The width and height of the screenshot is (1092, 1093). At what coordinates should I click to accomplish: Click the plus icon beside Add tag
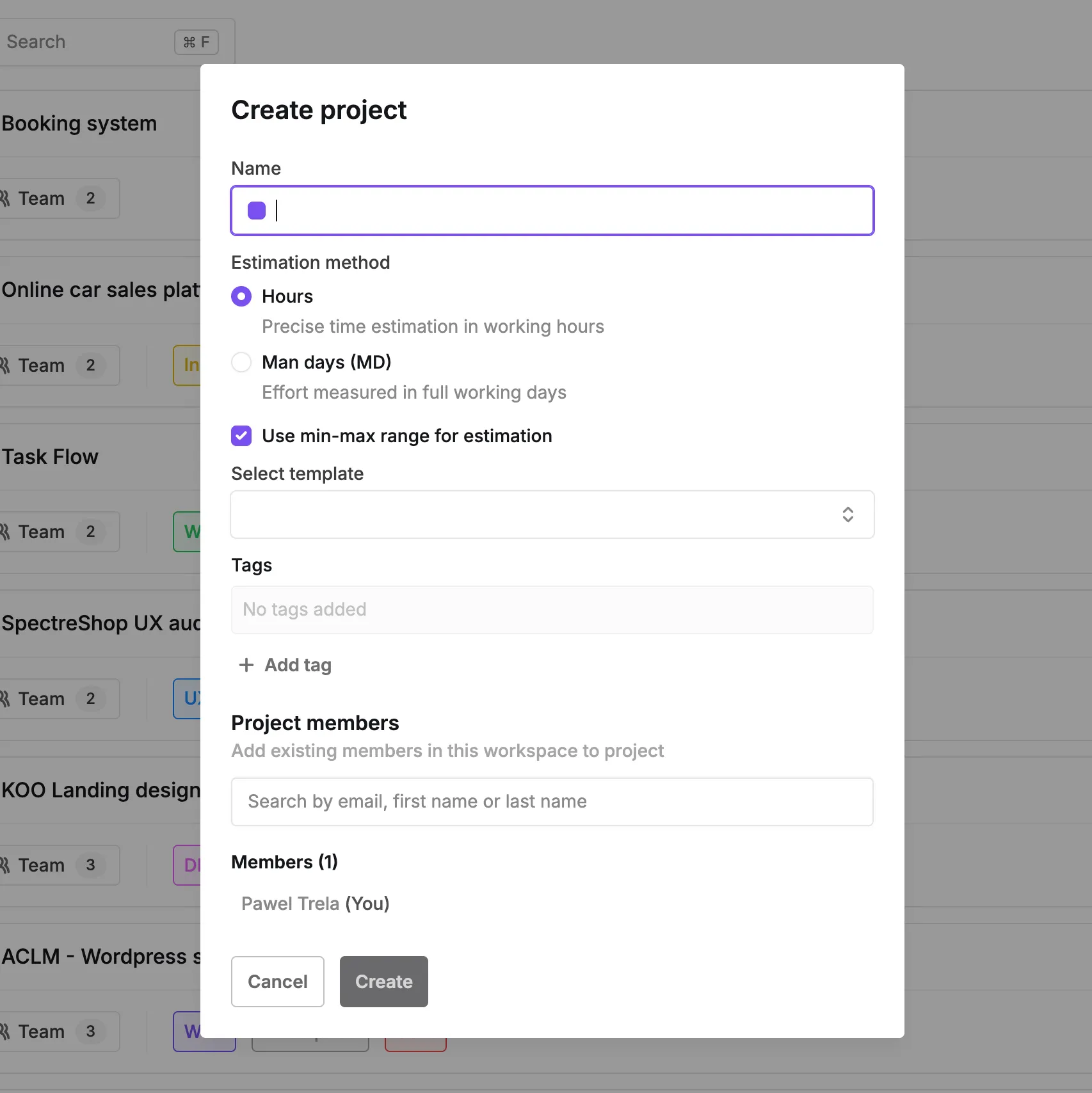[246, 665]
